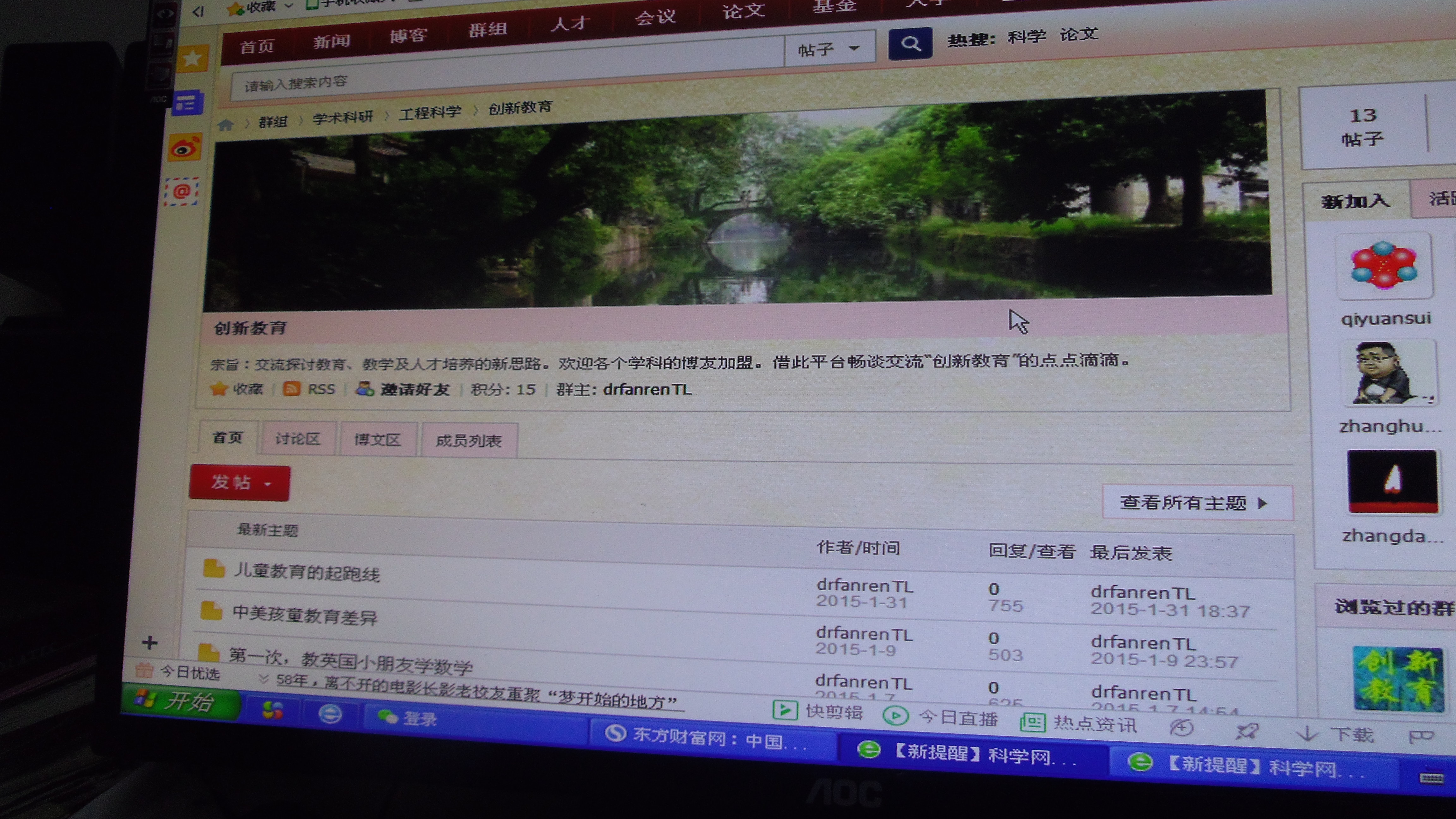
Task: Click the 收藏 star icon under group description
Action: 219,389
